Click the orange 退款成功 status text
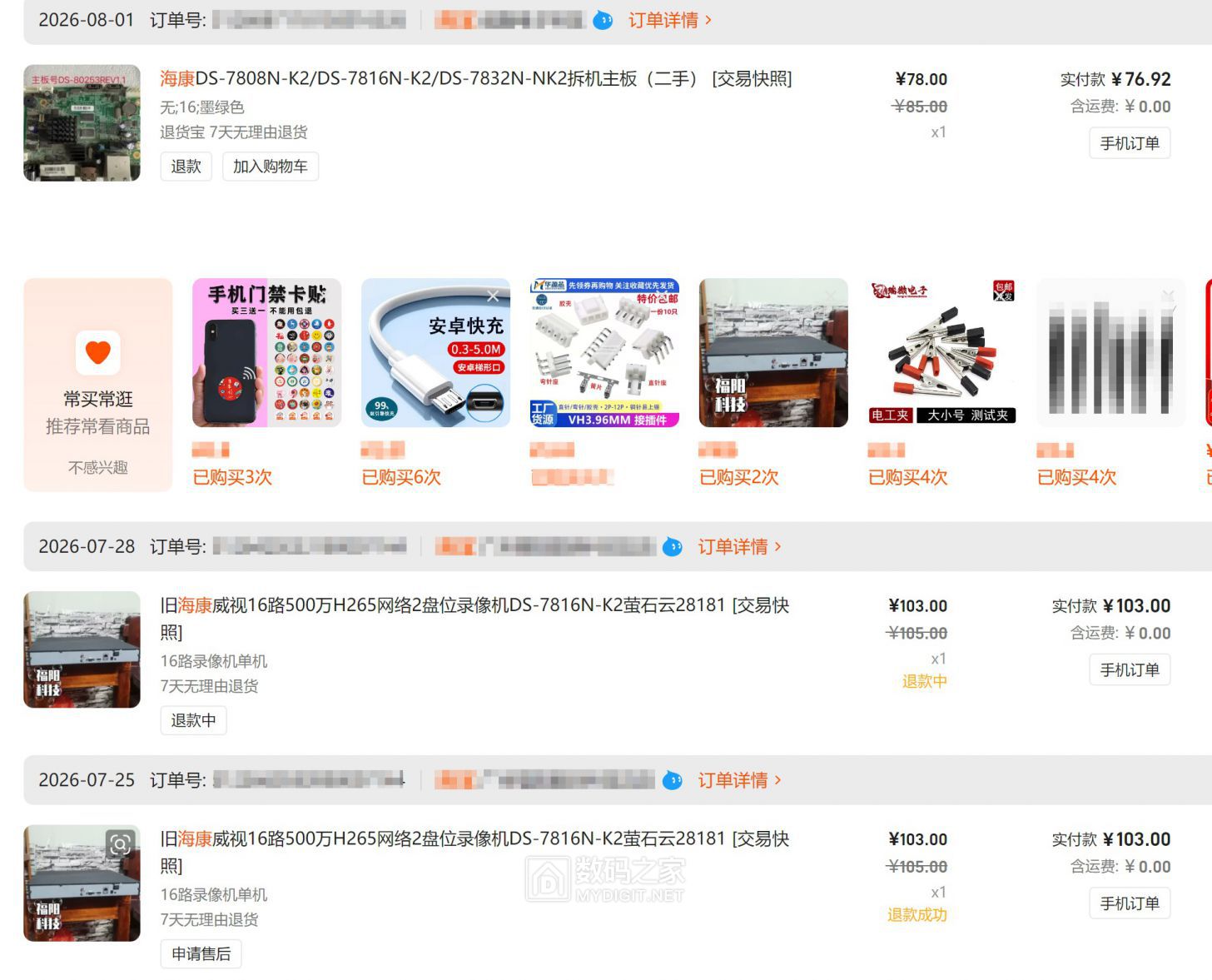Screen dimensions: 1212x980 (x=917, y=915)
